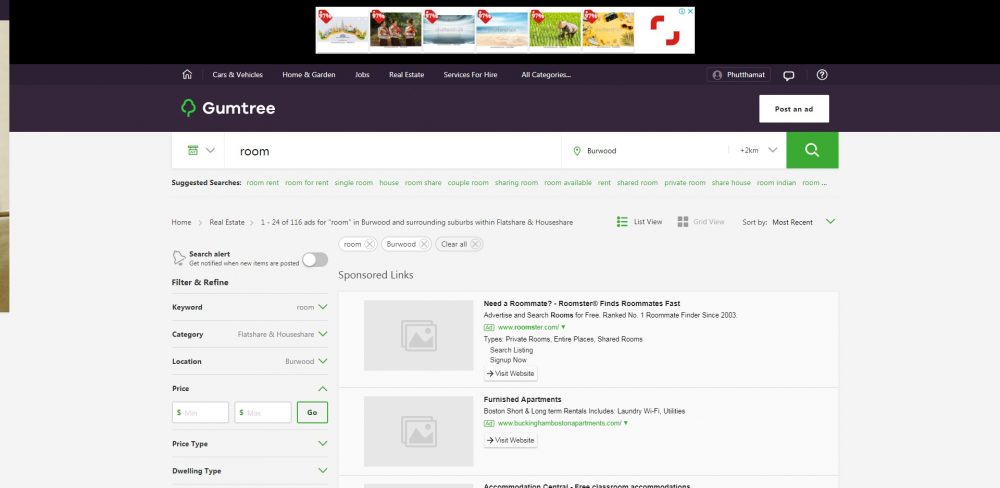
Task: Click the 'room for rent' suggested search
Action: click(x=307, y=182)
